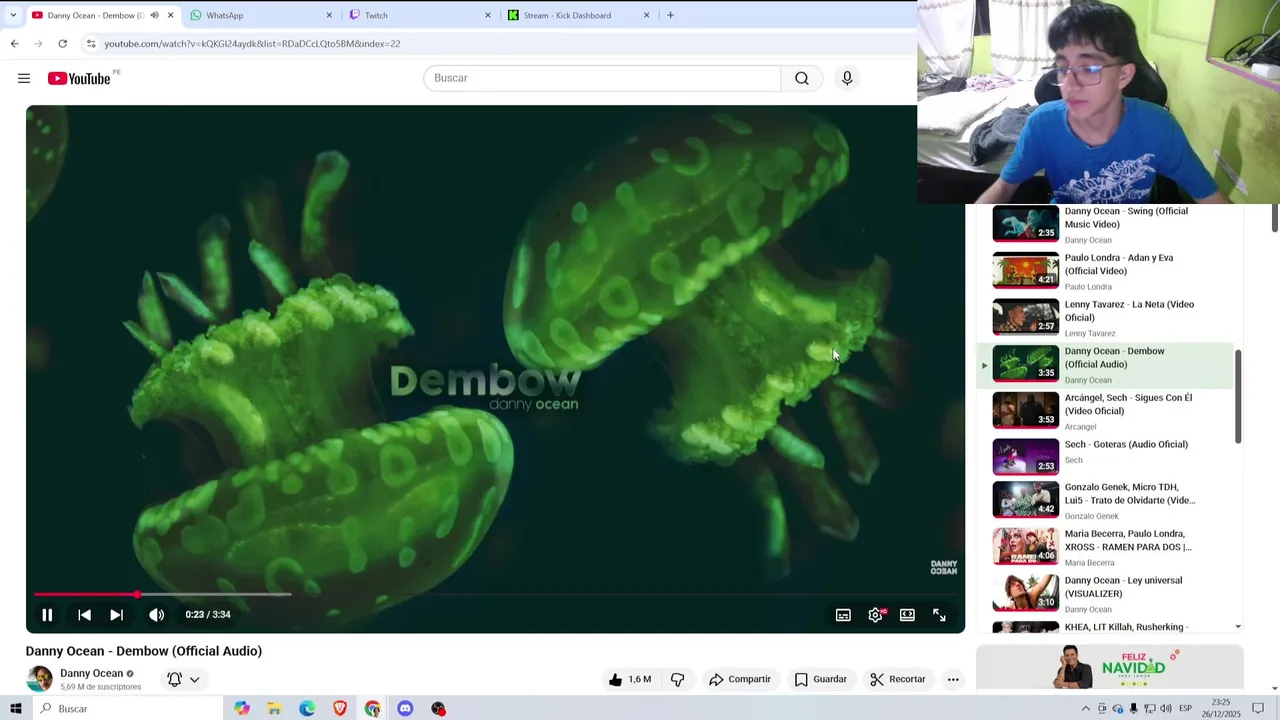Switch to theater mode
Image resolution: width=1280 pixels, height=720 pixels.
tap(907, 615)
